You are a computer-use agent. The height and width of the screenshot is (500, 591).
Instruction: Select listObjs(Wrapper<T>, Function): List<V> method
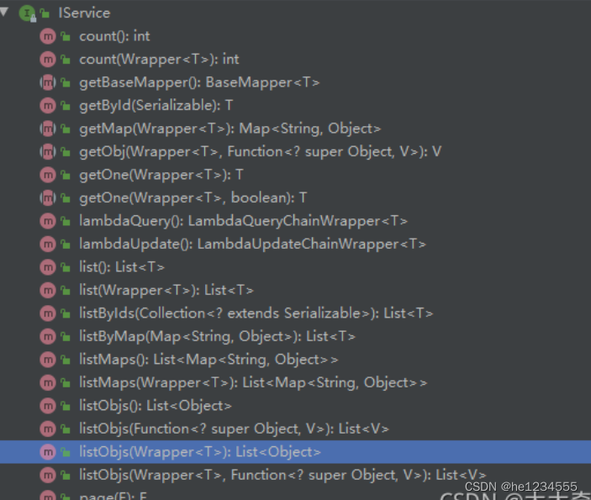[283, 475]
